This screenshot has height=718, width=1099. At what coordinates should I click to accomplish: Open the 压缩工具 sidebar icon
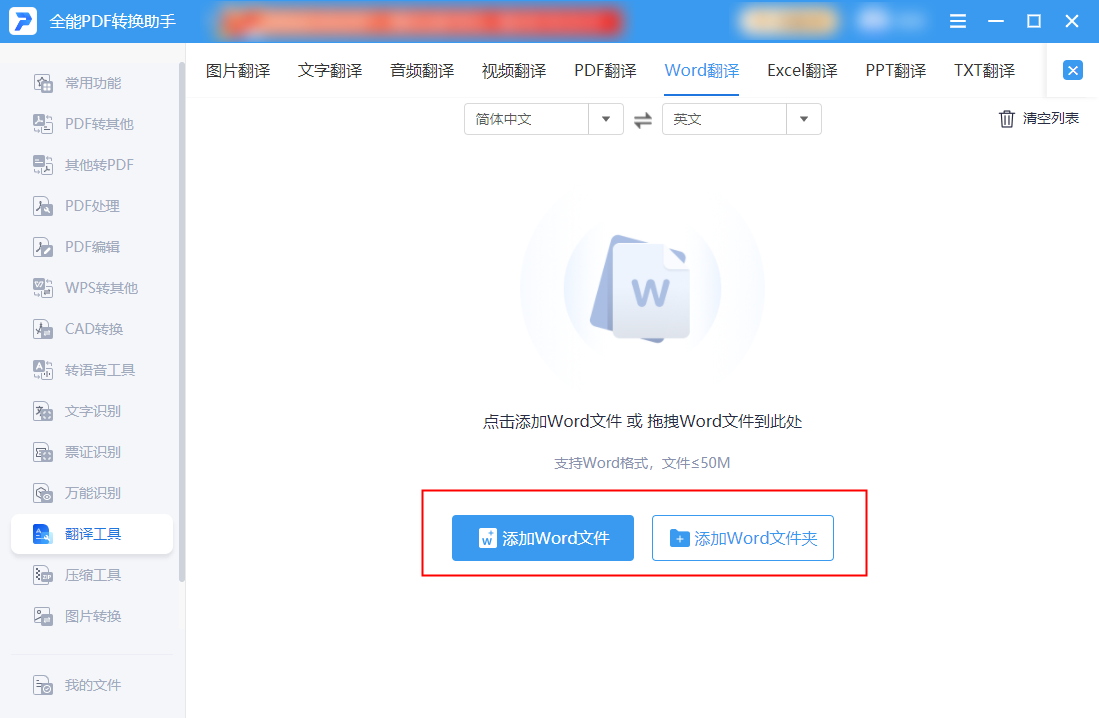coord(43,575)
